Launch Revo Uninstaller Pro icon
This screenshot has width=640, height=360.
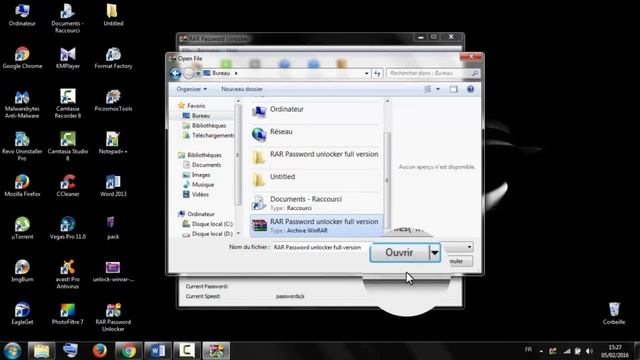click(x=22, y=146)
